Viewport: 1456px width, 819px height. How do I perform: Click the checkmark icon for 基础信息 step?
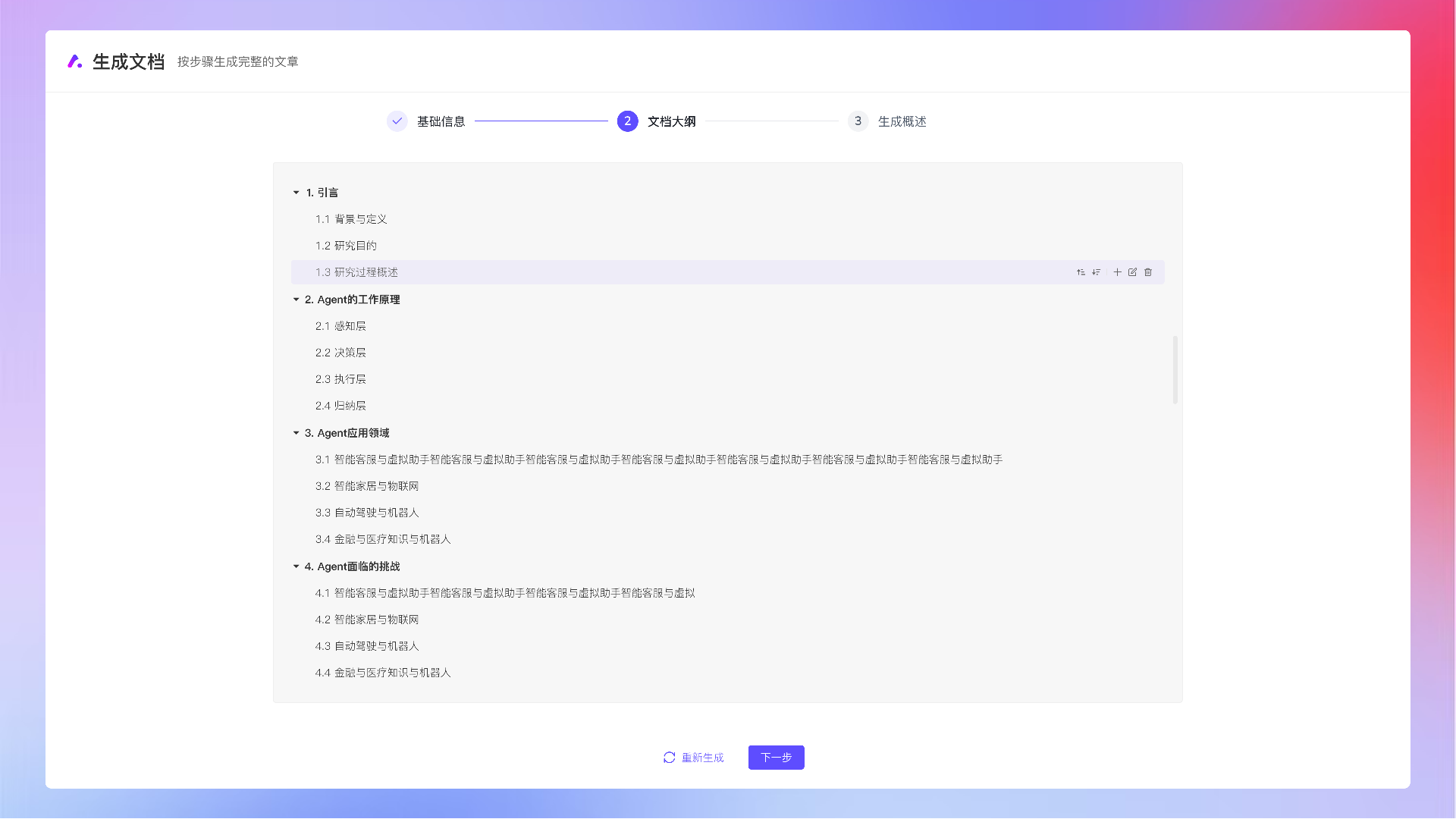pos(397,121)
